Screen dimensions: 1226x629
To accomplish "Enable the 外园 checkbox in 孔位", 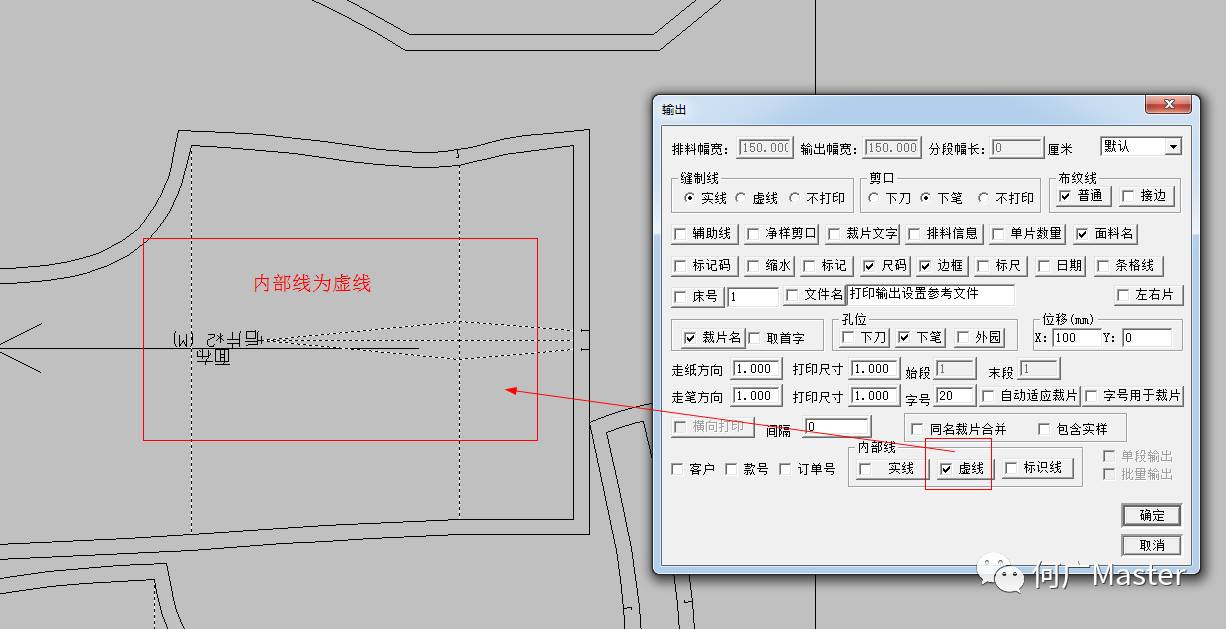I will (963, 338).
